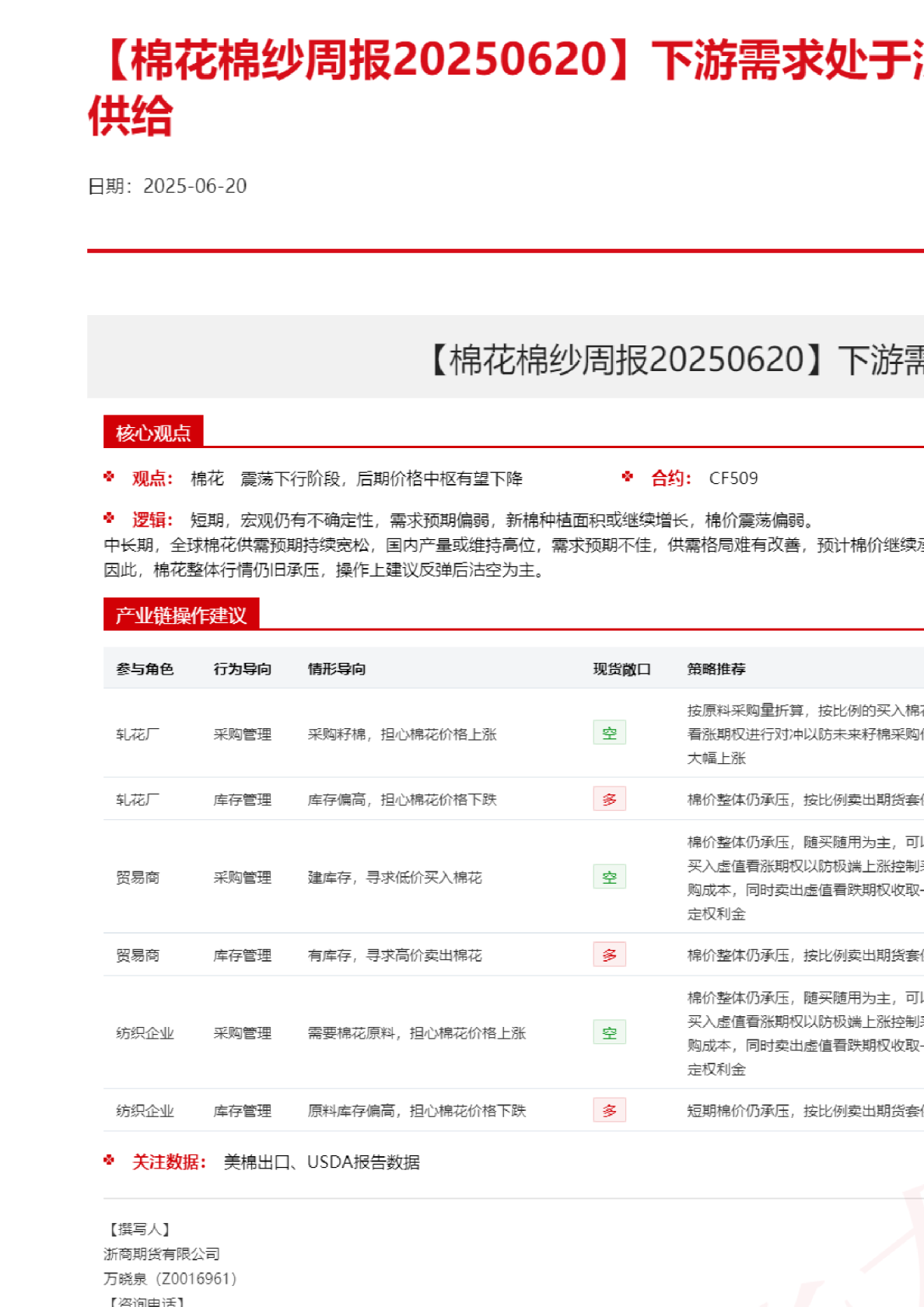Viewport: 924px width, 1307px height.
Task: Click the 参与角色 column header
Action: coord(145,669)
